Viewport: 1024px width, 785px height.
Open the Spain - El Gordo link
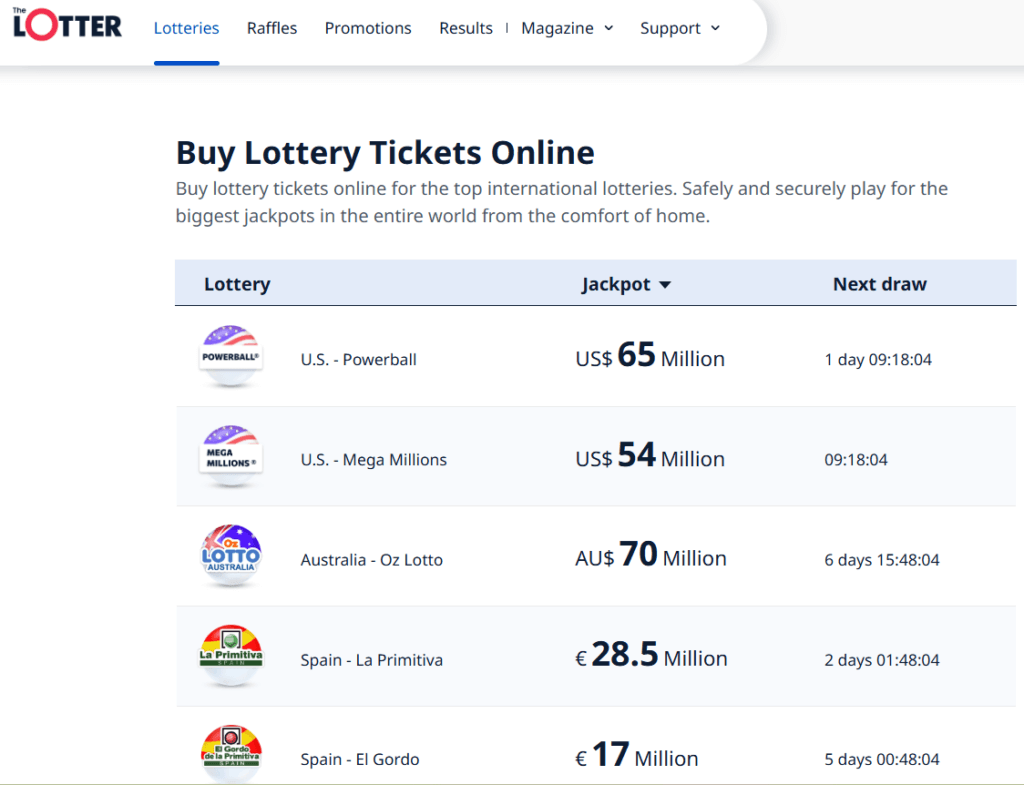pyautogui.click(x=360, y=760)
